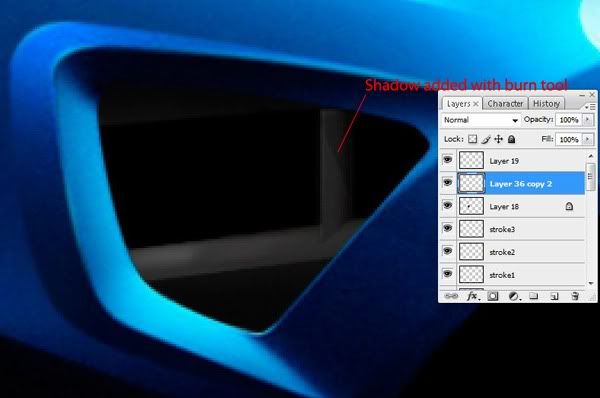Open the Normal blend mode dropdown
Viewport: 600px width, 398px height.
(x=481, y=120)
